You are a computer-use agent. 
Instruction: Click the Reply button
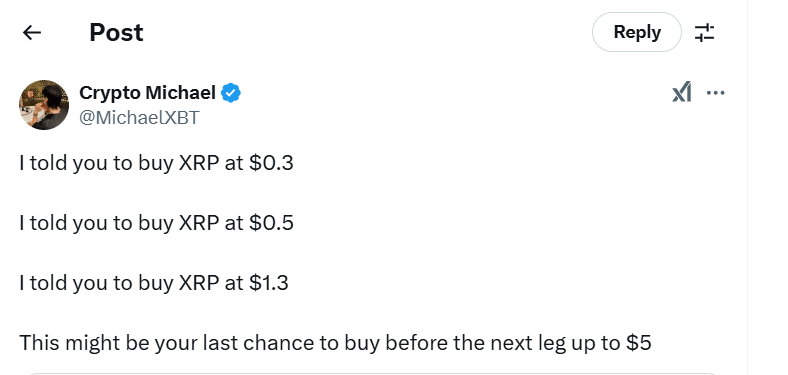click(x=637, y=32)
